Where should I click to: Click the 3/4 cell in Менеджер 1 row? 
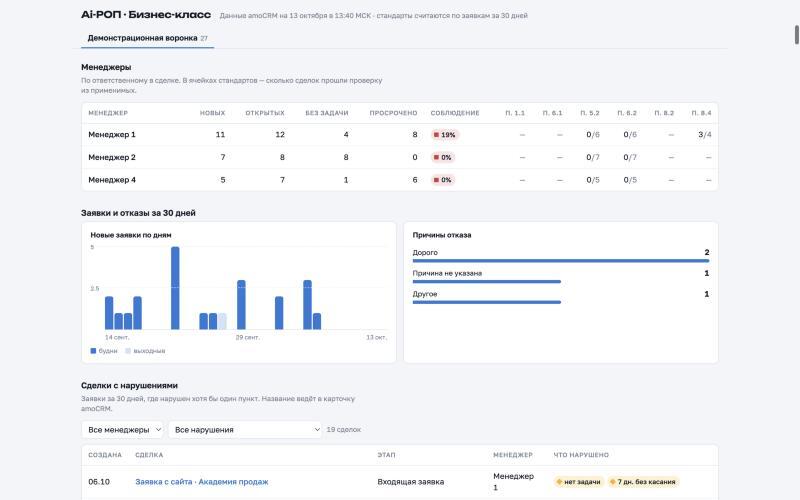705,135
